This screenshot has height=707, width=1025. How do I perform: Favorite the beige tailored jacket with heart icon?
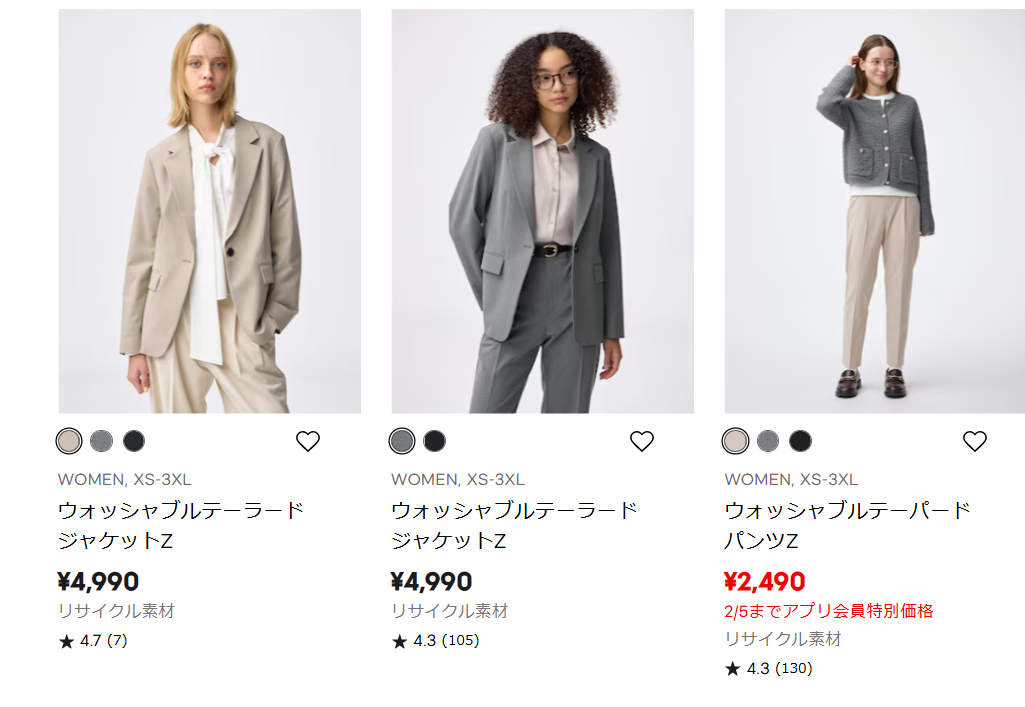tap(308, 441)
